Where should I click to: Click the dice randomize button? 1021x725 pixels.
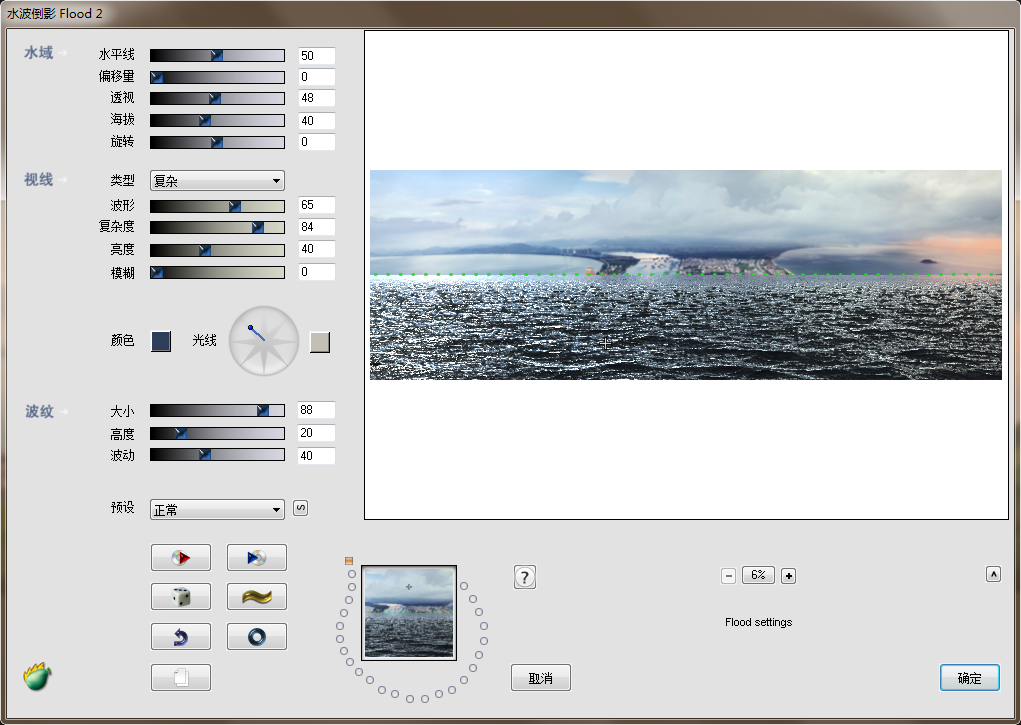tap(180, 597)
